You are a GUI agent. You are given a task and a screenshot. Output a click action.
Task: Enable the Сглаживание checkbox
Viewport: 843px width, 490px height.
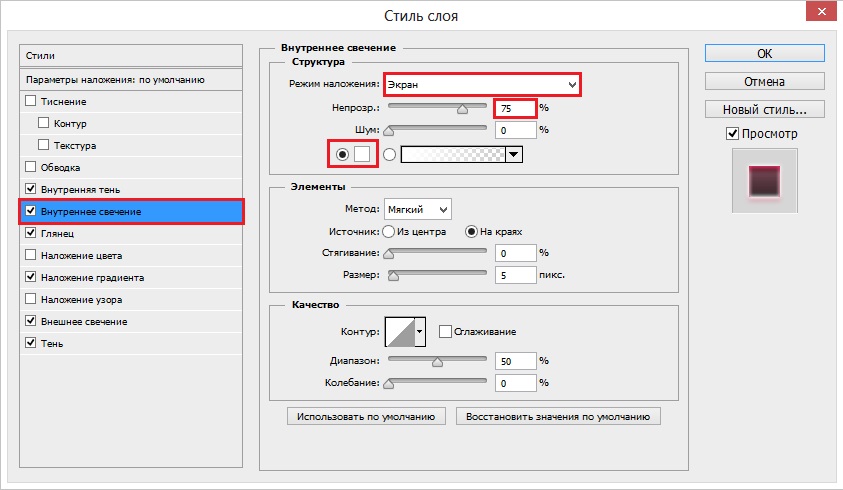[445, 331]
